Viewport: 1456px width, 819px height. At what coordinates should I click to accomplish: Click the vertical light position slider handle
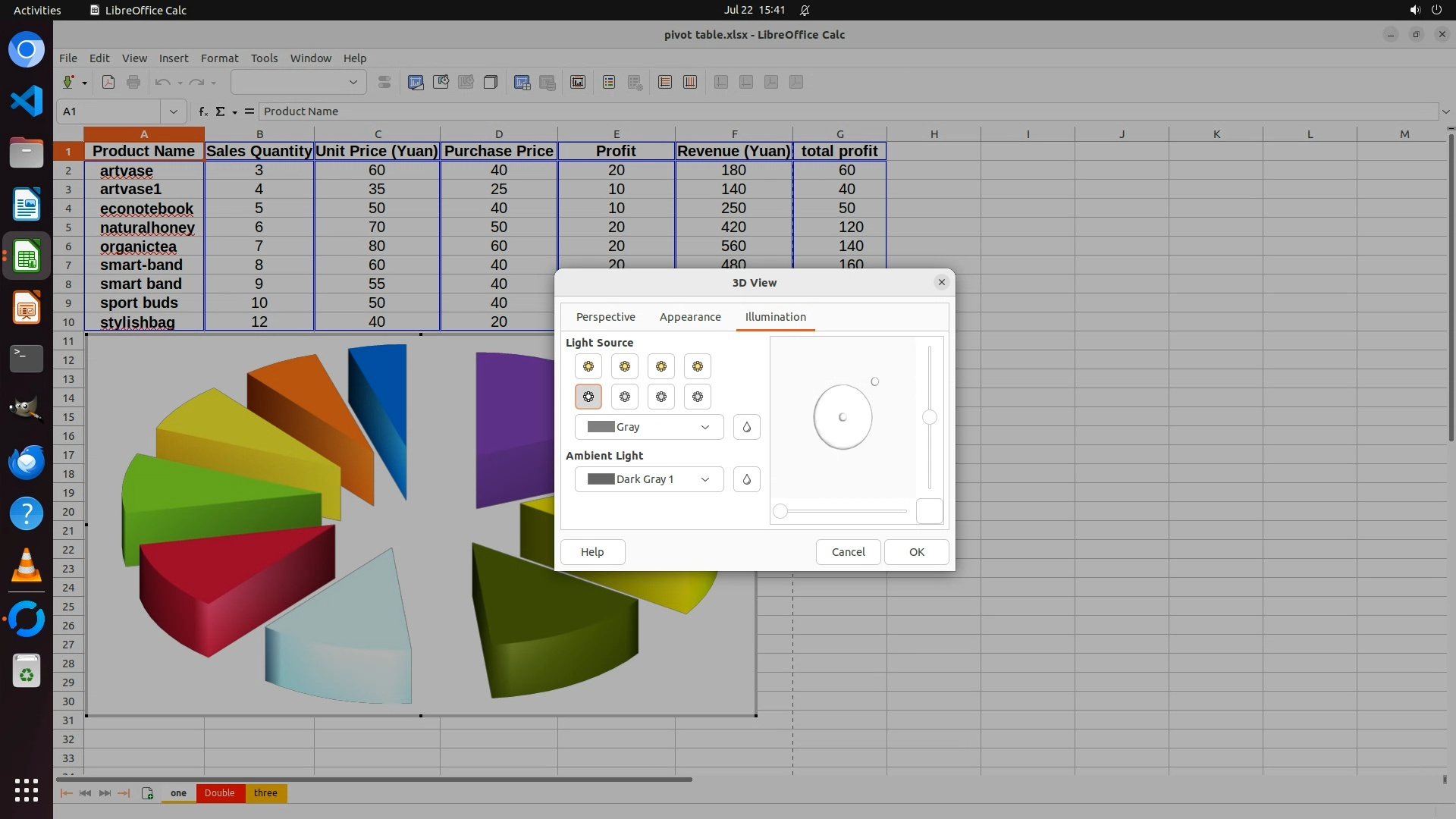tap(929, 417)
